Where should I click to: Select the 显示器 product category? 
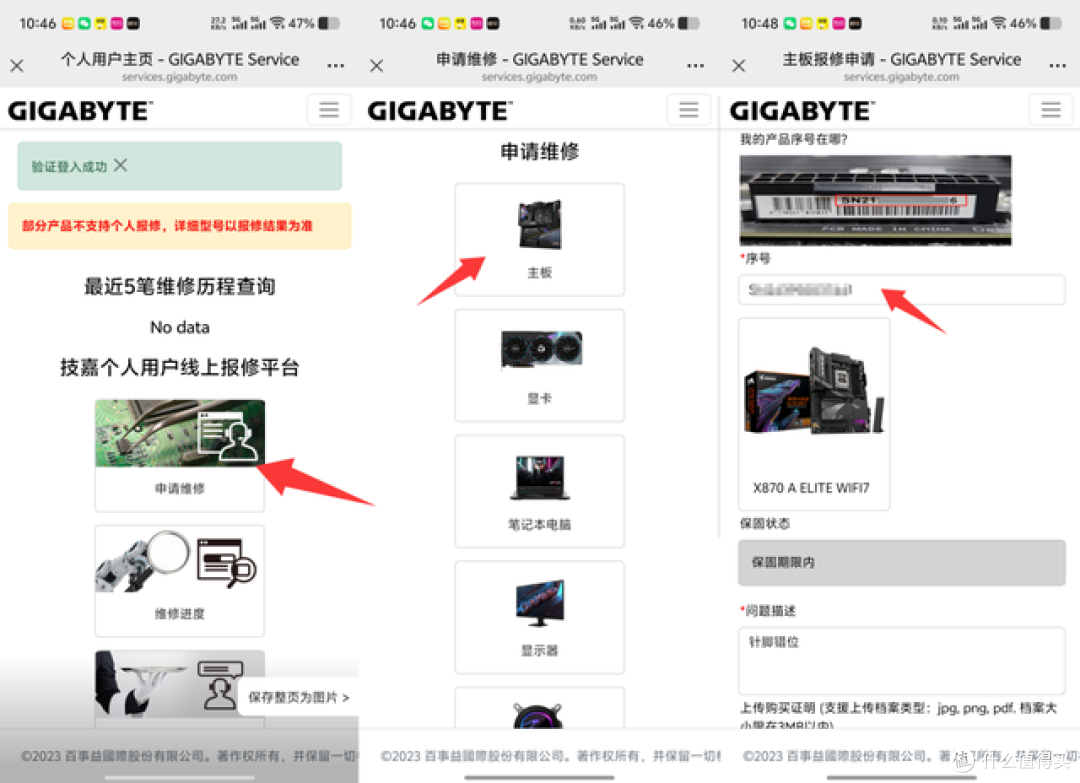(539, 617)
